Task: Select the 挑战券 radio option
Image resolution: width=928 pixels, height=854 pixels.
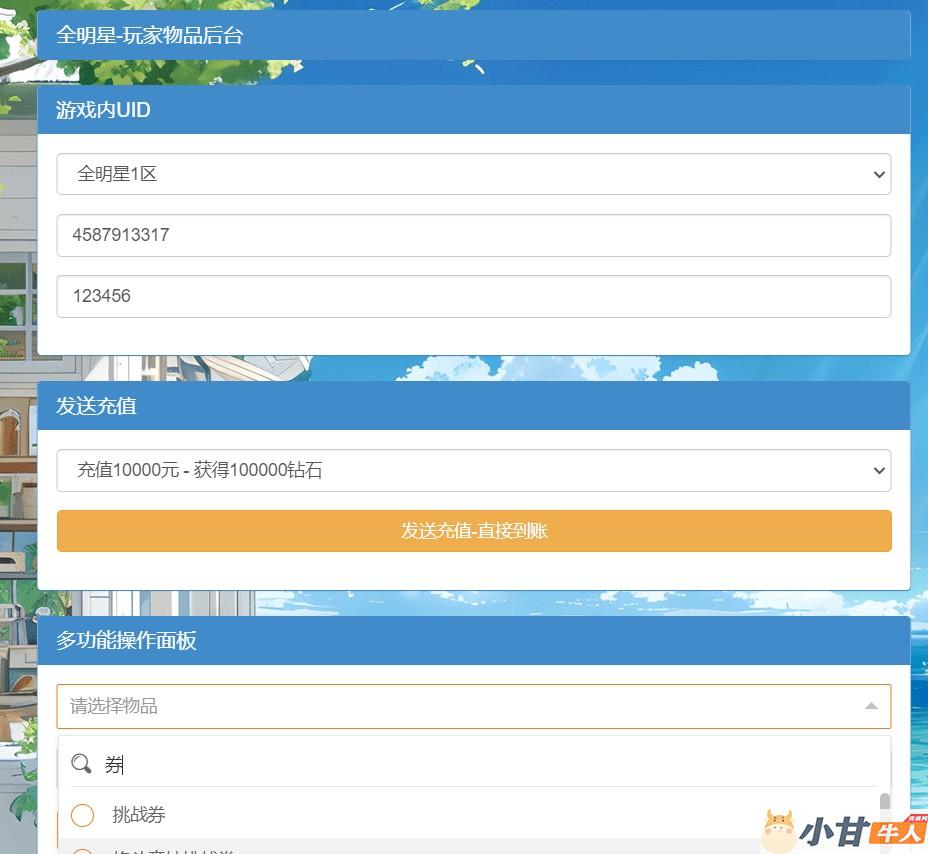Action: click(x=83, y=815)
